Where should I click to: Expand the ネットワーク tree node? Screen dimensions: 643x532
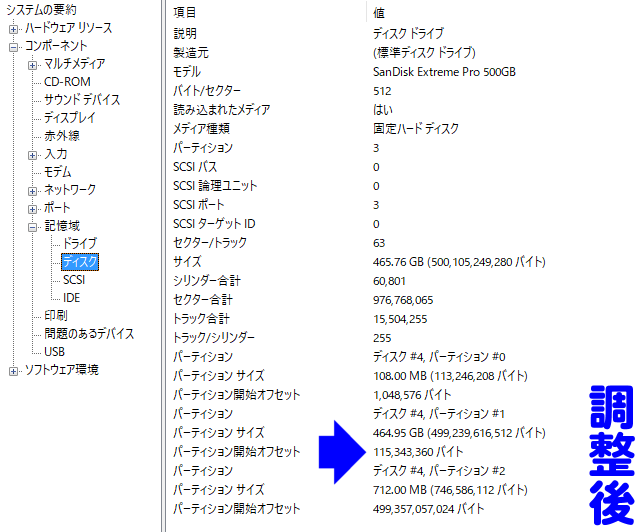click(x=32, y=192)
